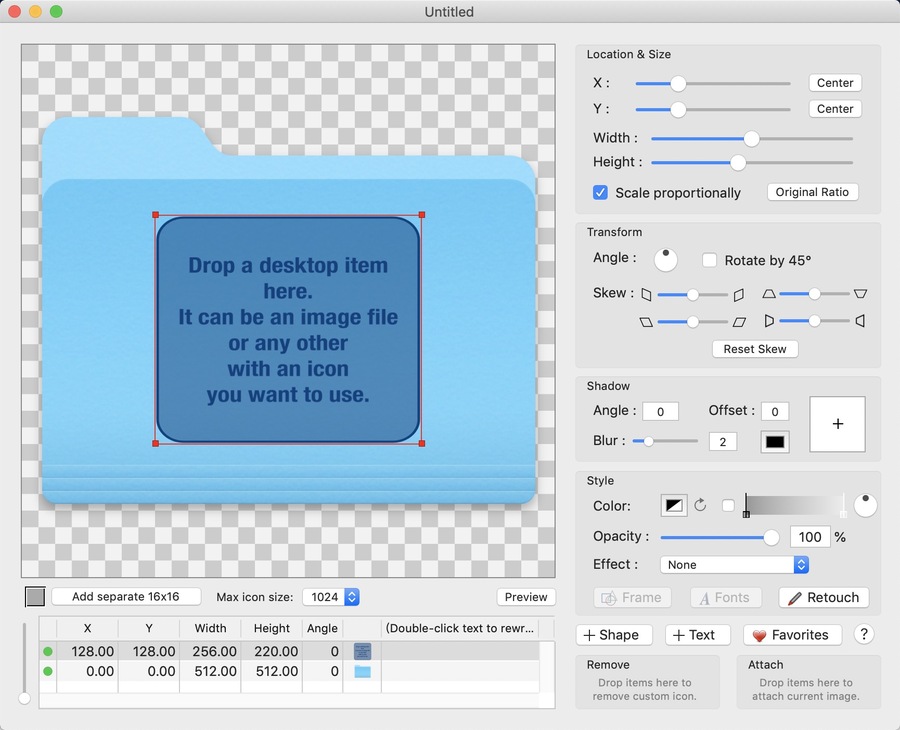Add a new Shape
900x730 pixels.
[x=614, y=635]
